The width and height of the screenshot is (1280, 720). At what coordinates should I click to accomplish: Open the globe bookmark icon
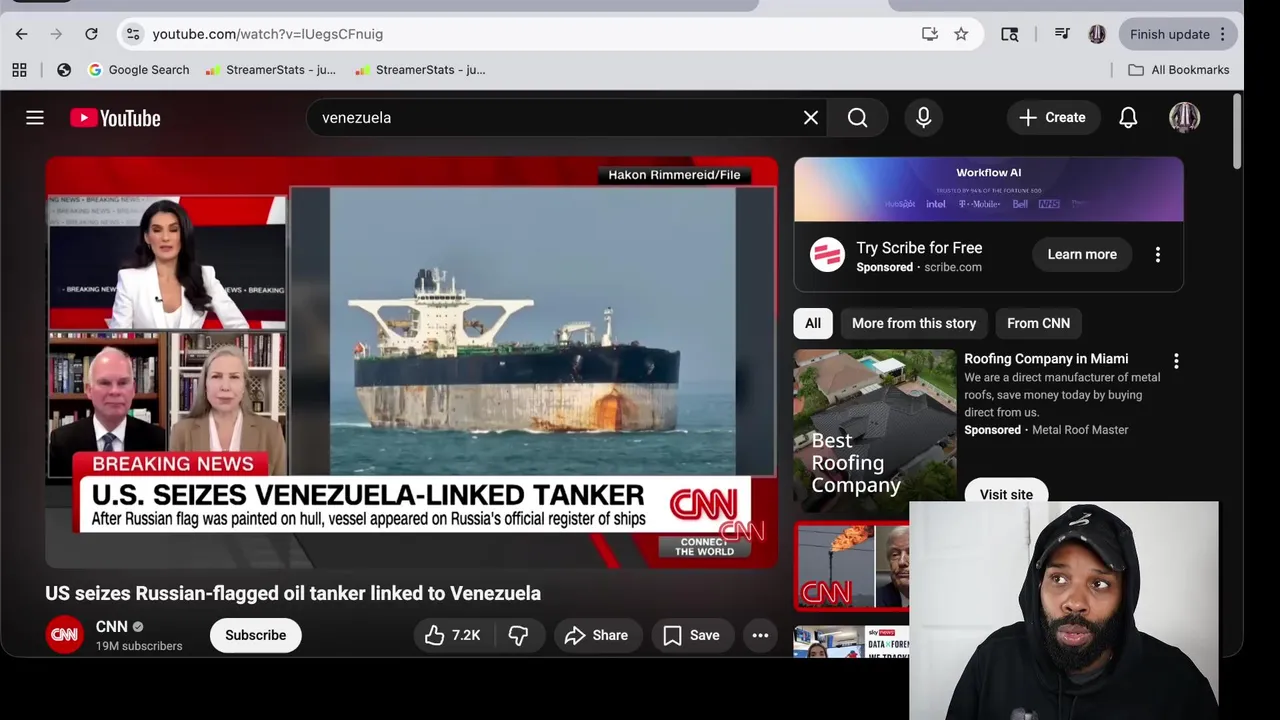[x=64, y=70]
